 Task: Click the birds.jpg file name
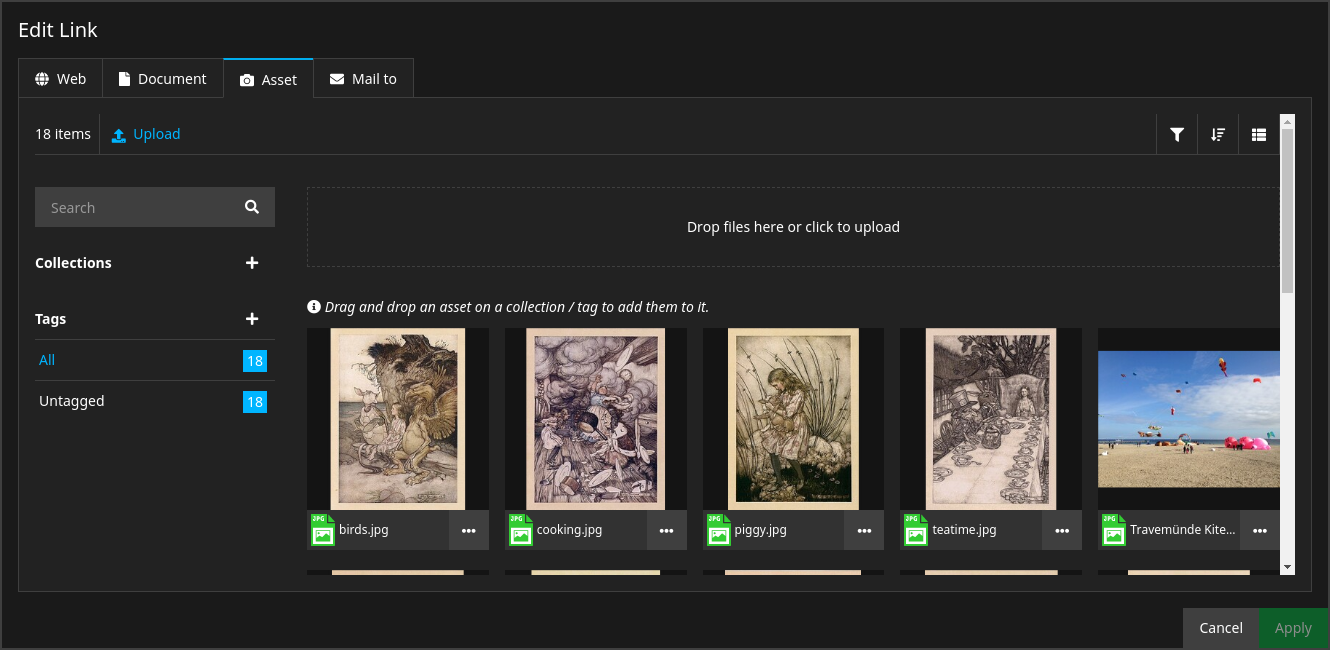364,530
